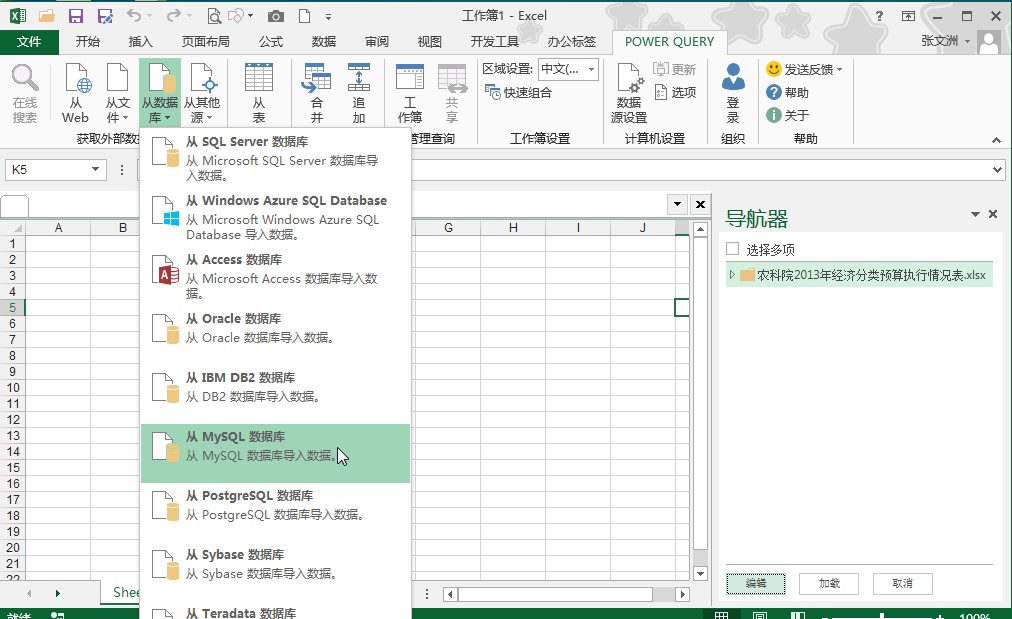
Task: Open the From File (从文件) menu
Action: 117,92
